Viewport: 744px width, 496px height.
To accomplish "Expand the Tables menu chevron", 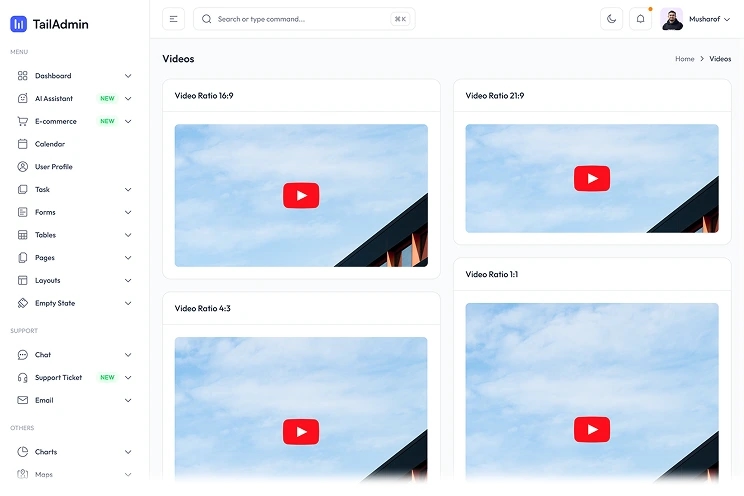I will pyautogui.click(x=128, y=235).
